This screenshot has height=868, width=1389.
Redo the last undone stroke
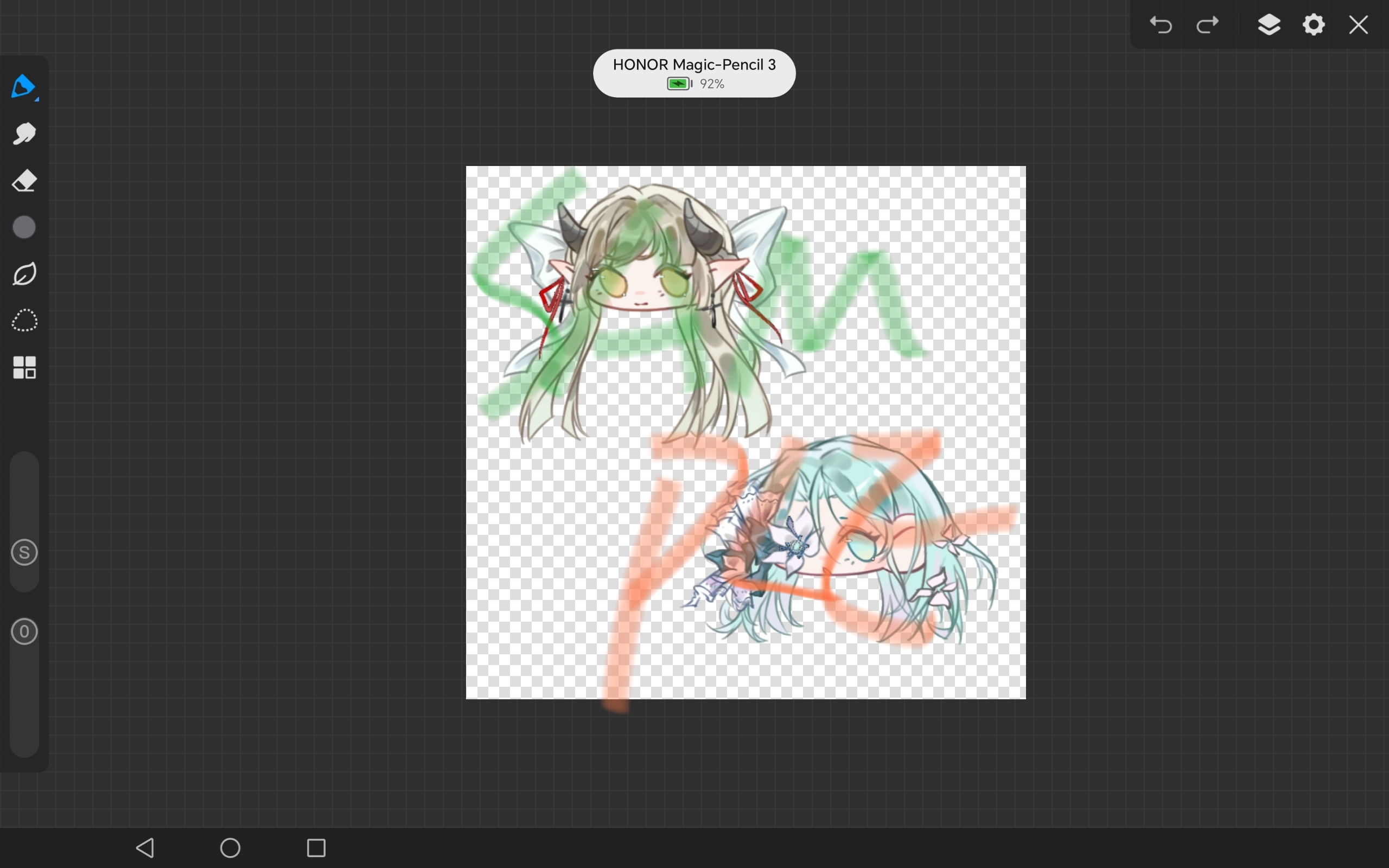tap(1208, 25)
